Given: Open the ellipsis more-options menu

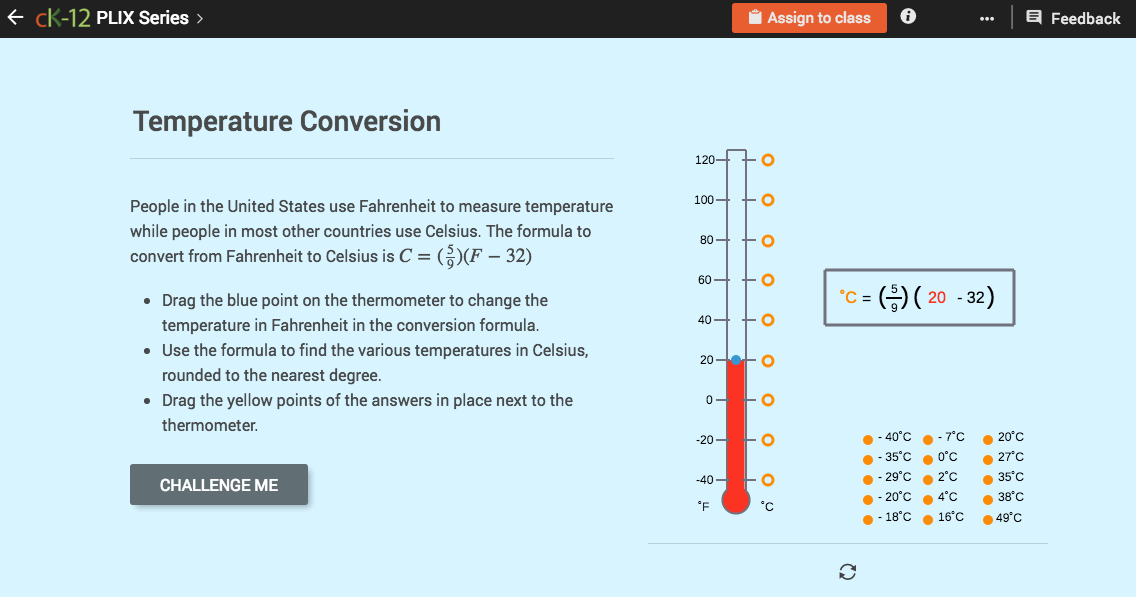Looking at the screenshot, I should coord(986,17).
